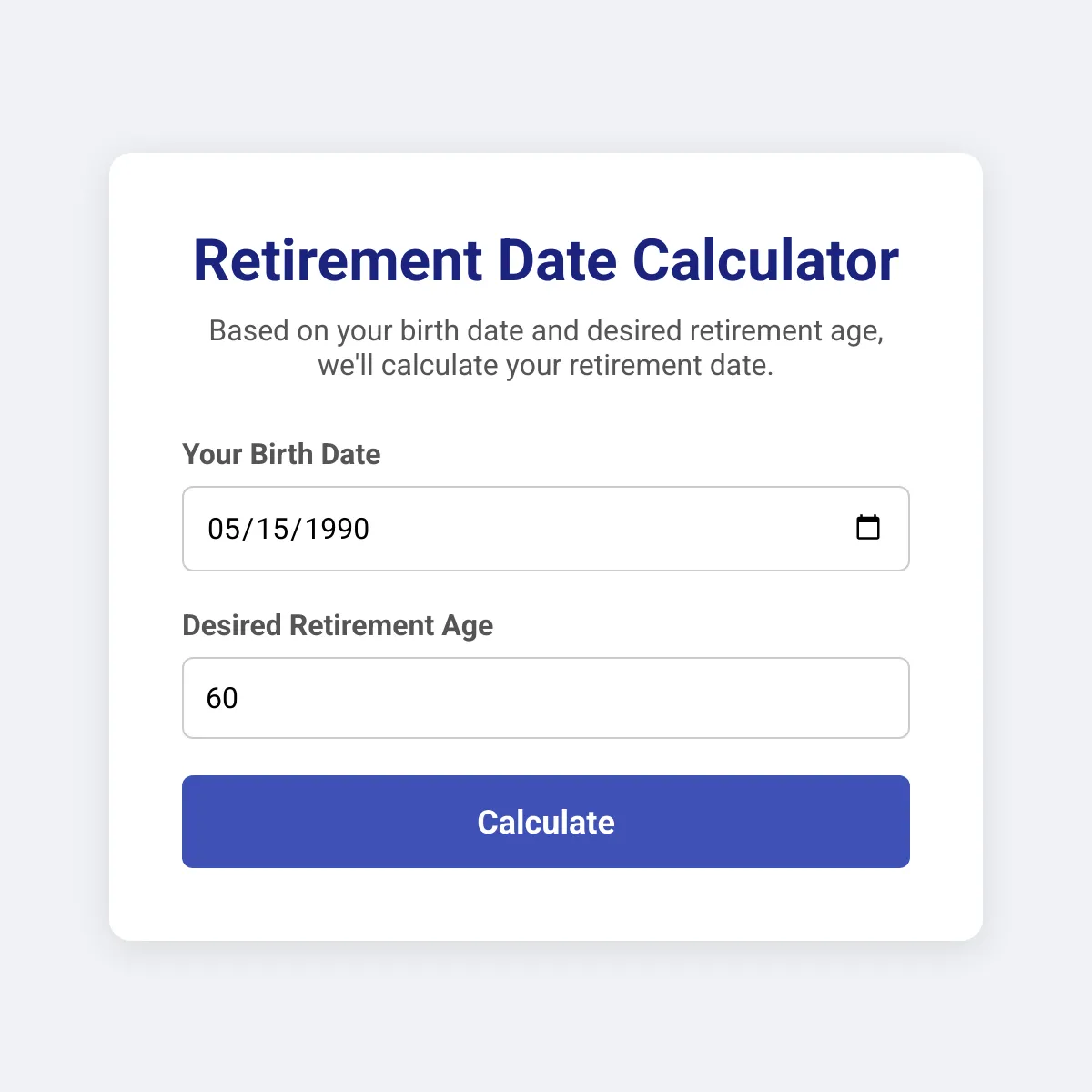Click the word "Age" in the retirement label
This screenshot has height=1092, width=1092.
468,625
